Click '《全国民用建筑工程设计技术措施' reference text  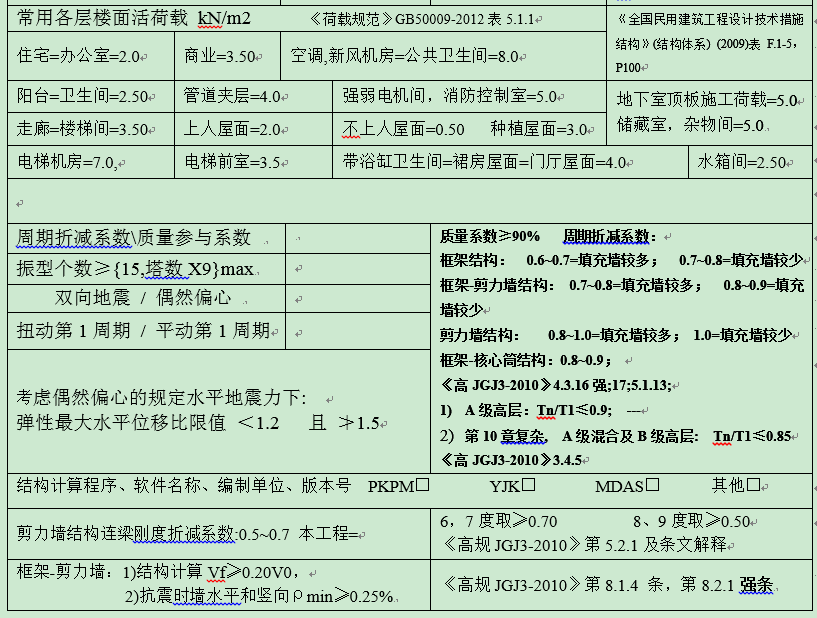[710, 20]
